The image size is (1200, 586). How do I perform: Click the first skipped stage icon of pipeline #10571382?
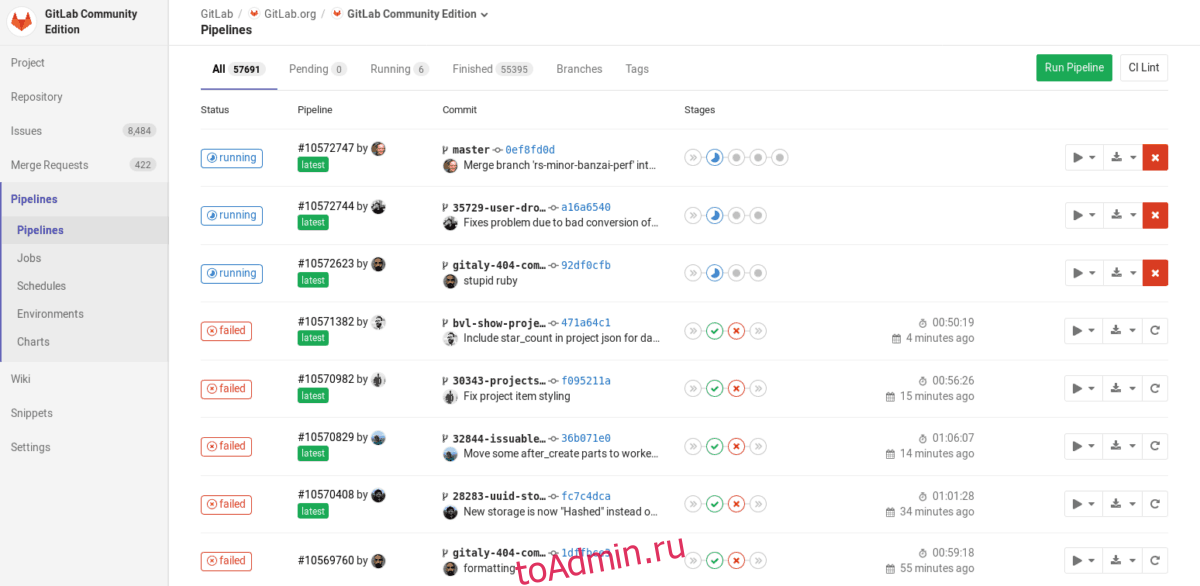pos(692,331)
